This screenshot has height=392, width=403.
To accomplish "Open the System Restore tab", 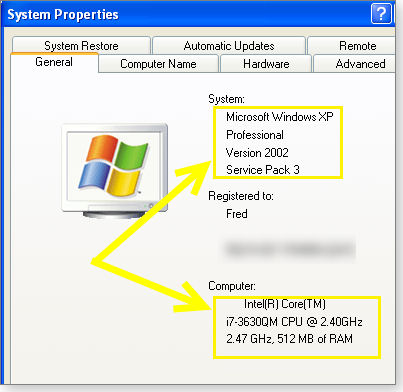I will pos(81,46).
